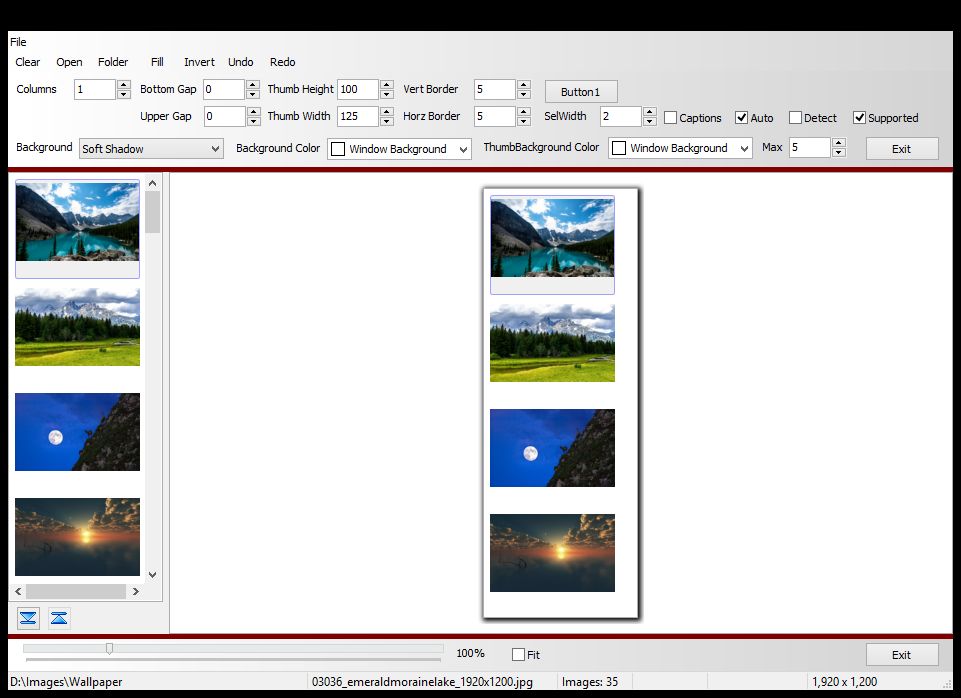Image resolution: width=961 pixels, height=698 pixels.
Task: Click the Button1 button
Action: (580, 92)
